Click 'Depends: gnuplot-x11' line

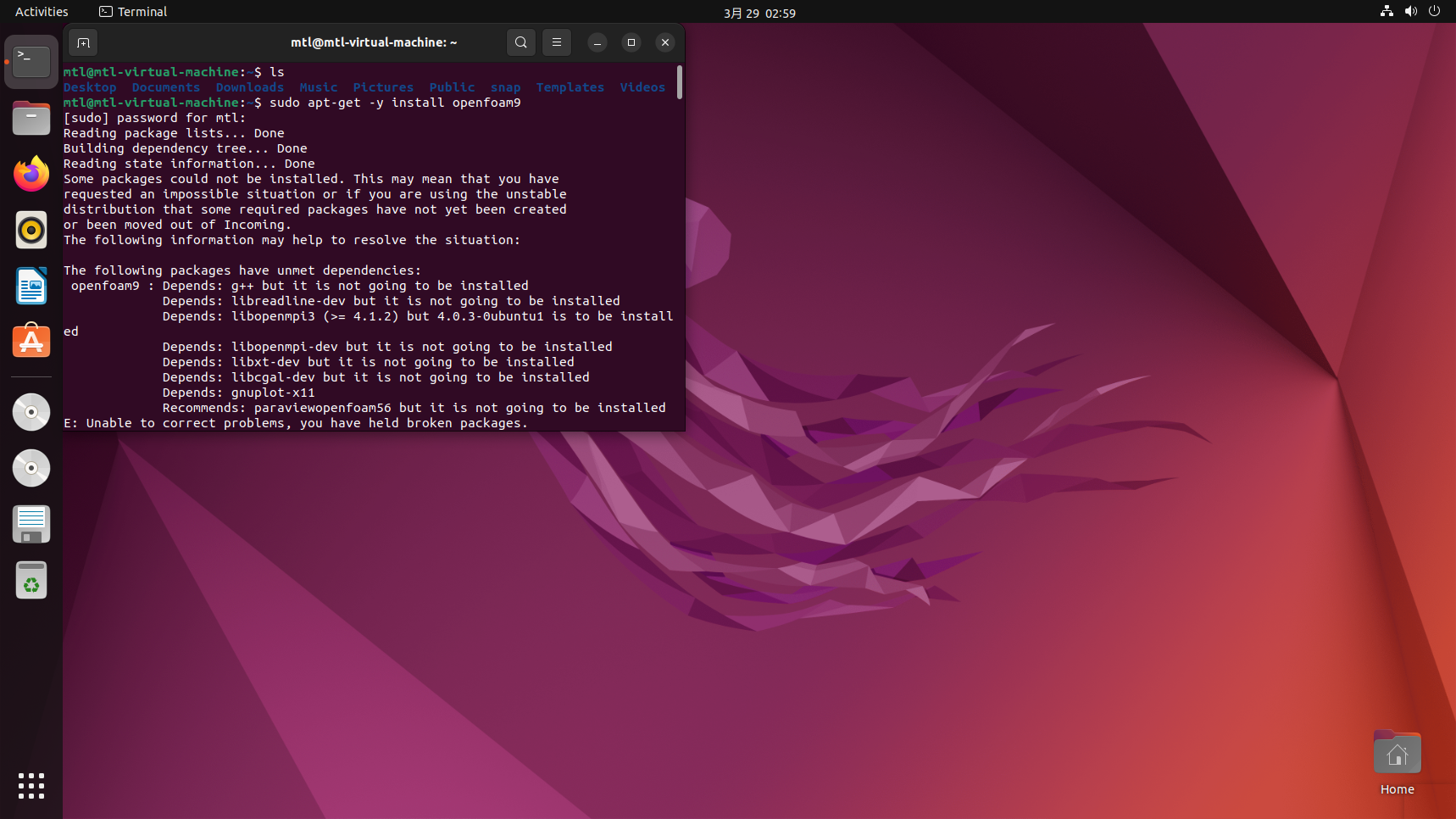[x=239, y=393]
